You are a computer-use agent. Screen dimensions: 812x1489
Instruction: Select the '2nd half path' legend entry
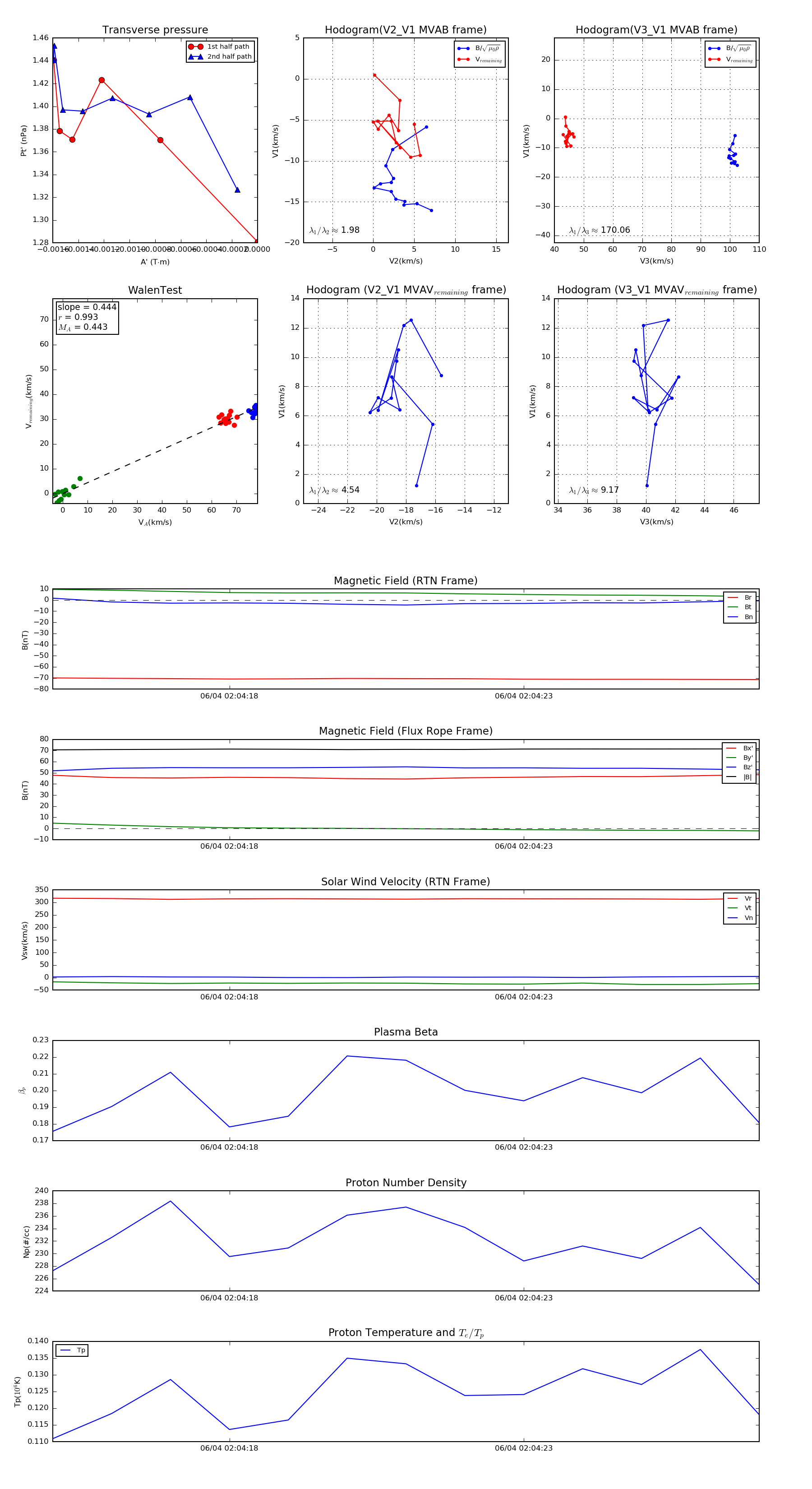pyautogui.click(x=220, y=57)
